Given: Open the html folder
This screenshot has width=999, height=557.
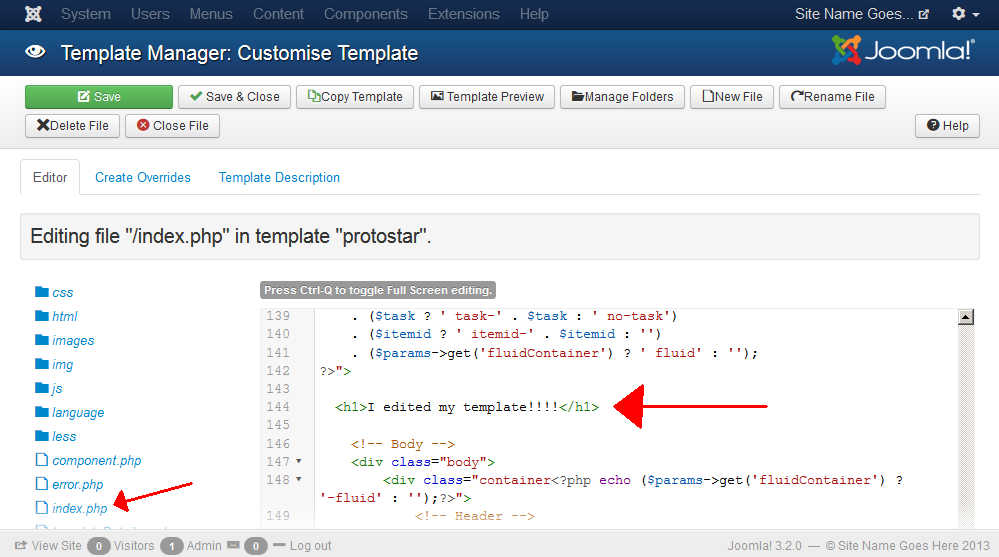Looking at the screenshot, I should point(64,316).
